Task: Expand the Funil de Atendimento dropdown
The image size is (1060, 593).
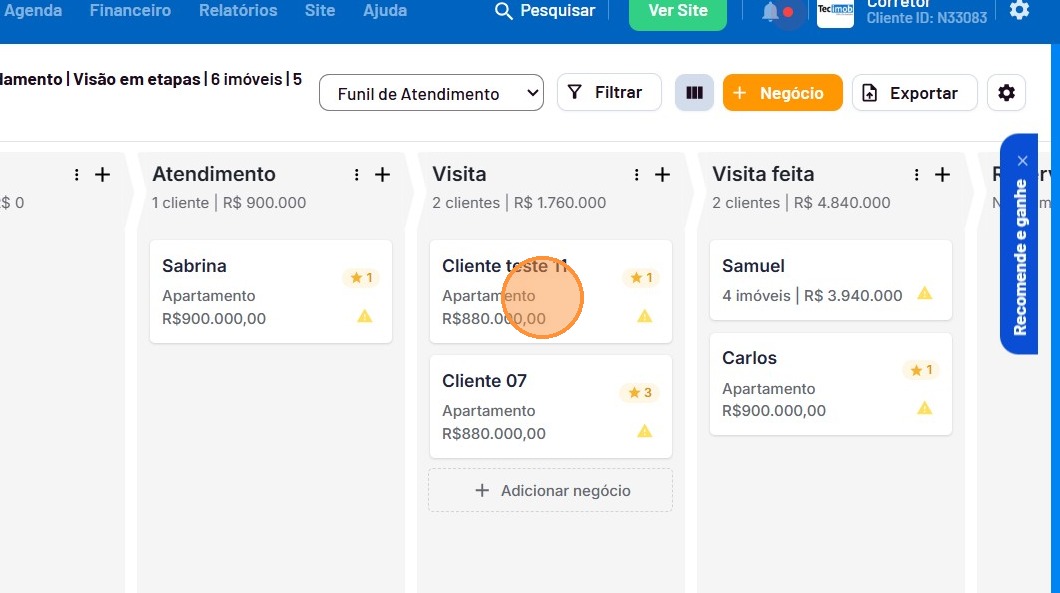Action: (x=431, y=93)
